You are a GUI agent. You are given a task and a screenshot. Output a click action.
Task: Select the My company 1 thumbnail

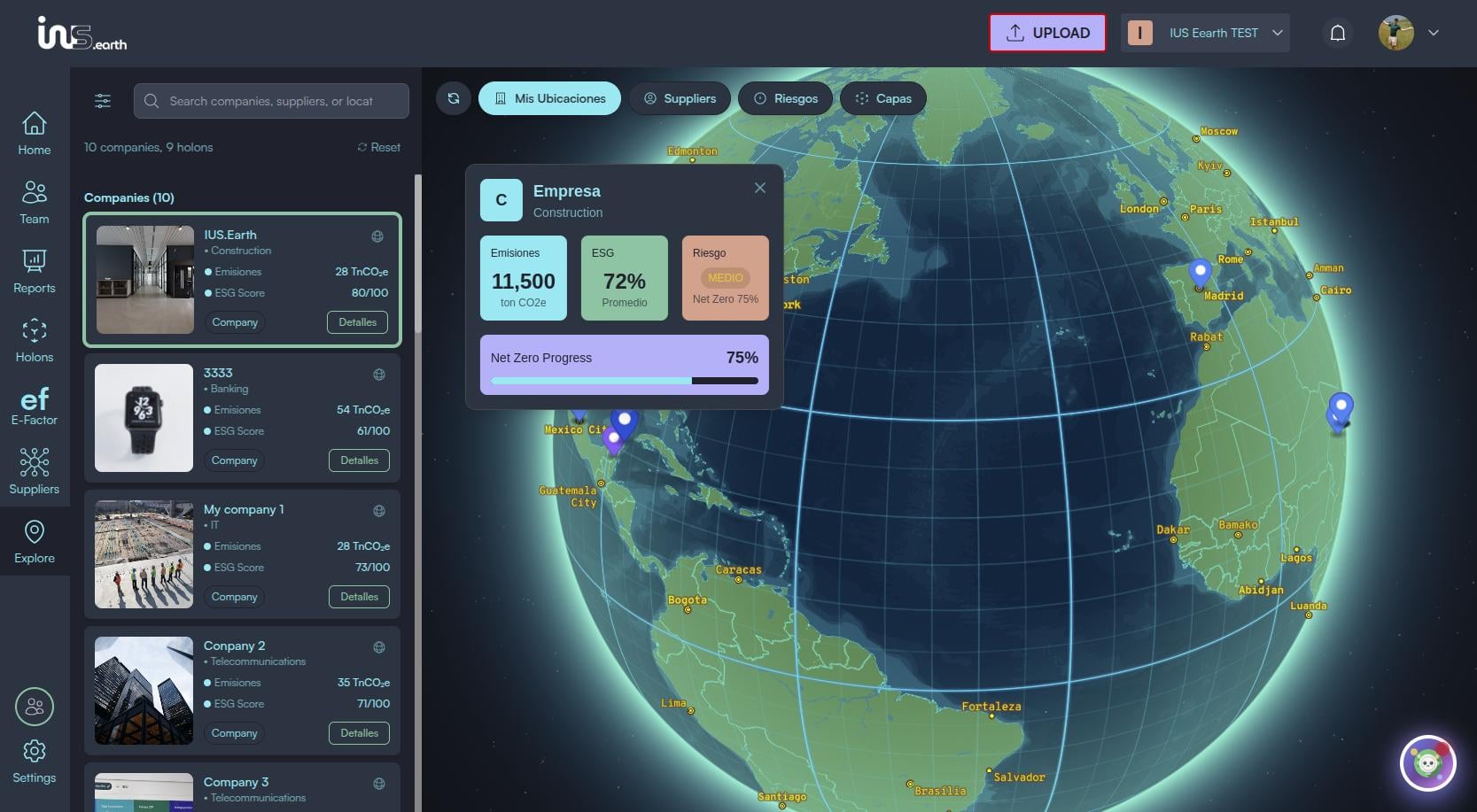(x=144, y=554)
